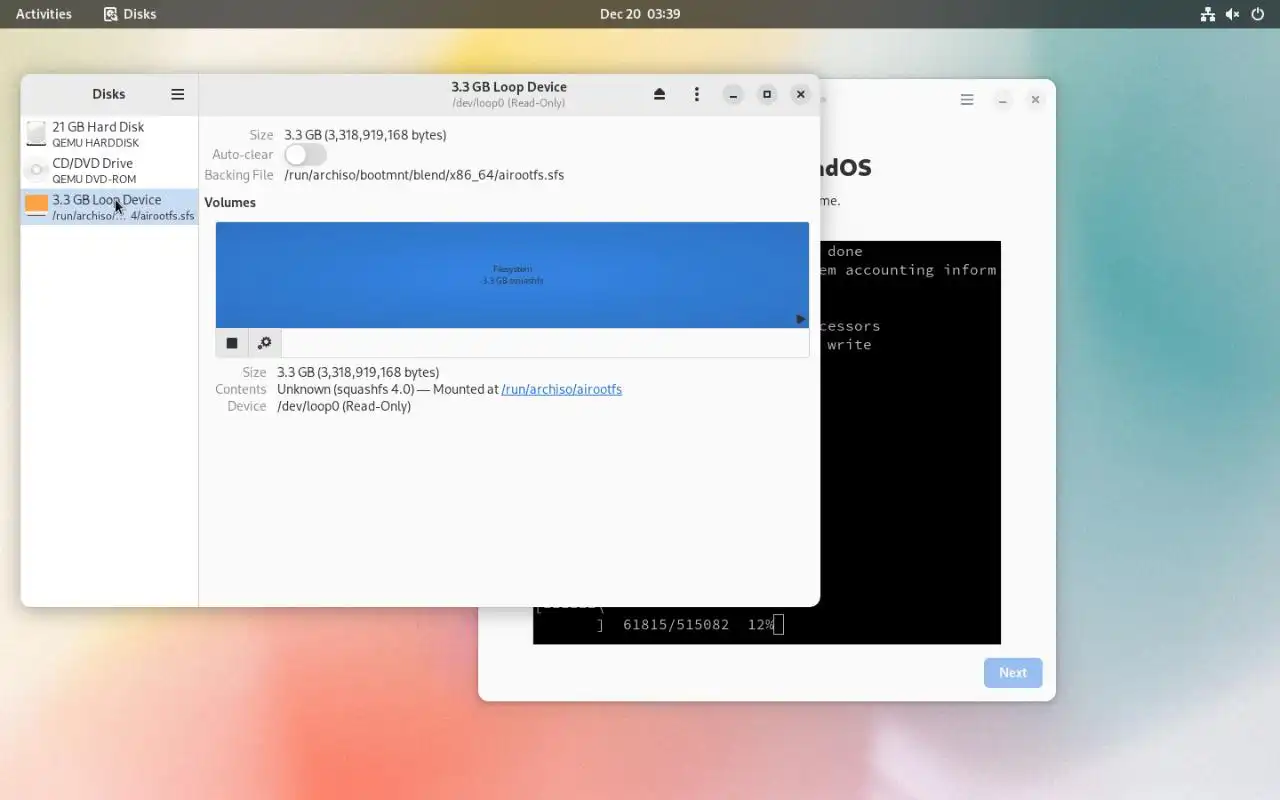Open the /run/archiso/airootfs mount link
The image size is (1280, 800).
click(561, 389)
